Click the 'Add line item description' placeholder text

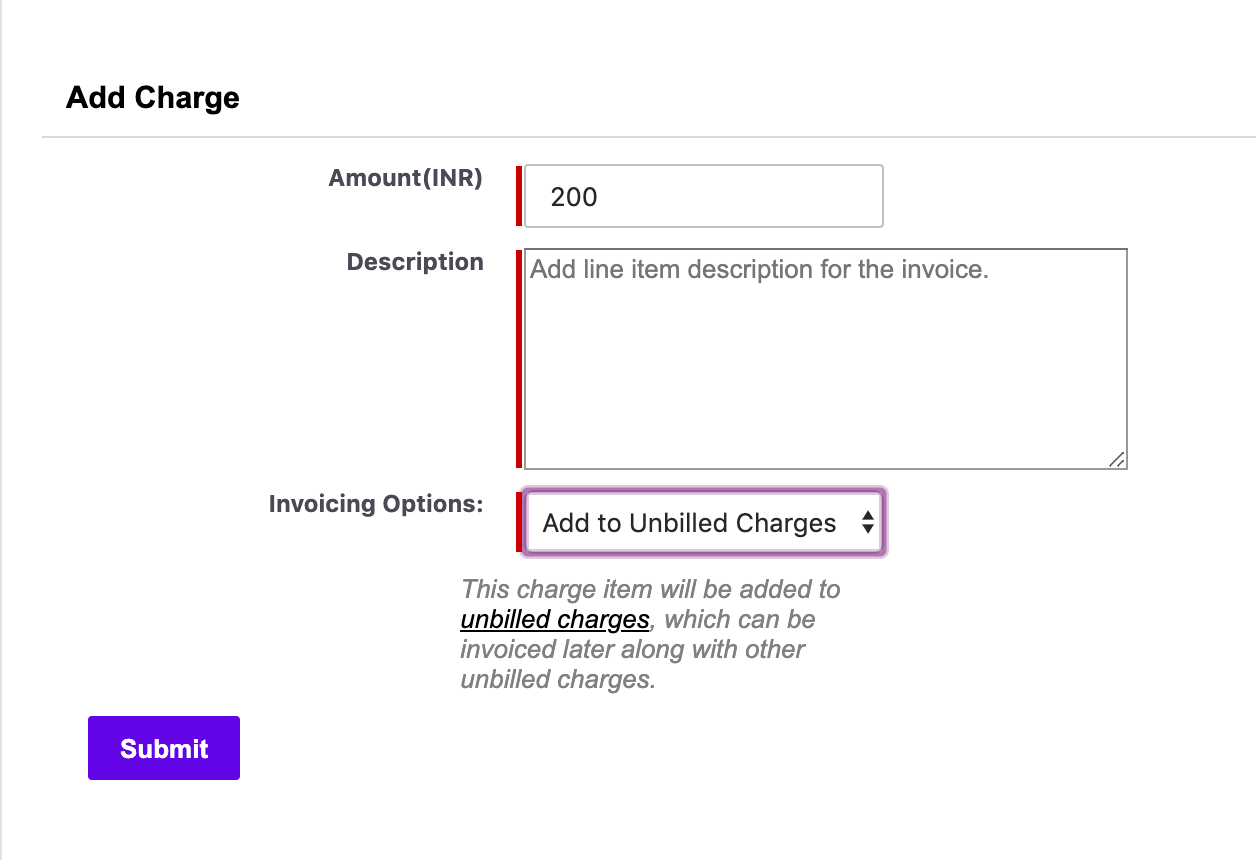tap(759, 269)
